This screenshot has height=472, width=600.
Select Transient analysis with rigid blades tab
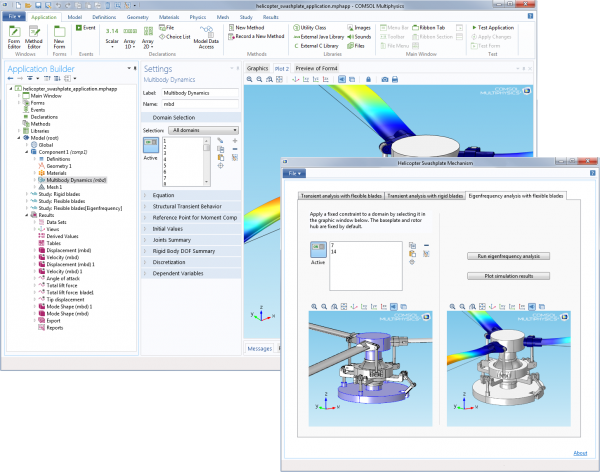[425, 196]
